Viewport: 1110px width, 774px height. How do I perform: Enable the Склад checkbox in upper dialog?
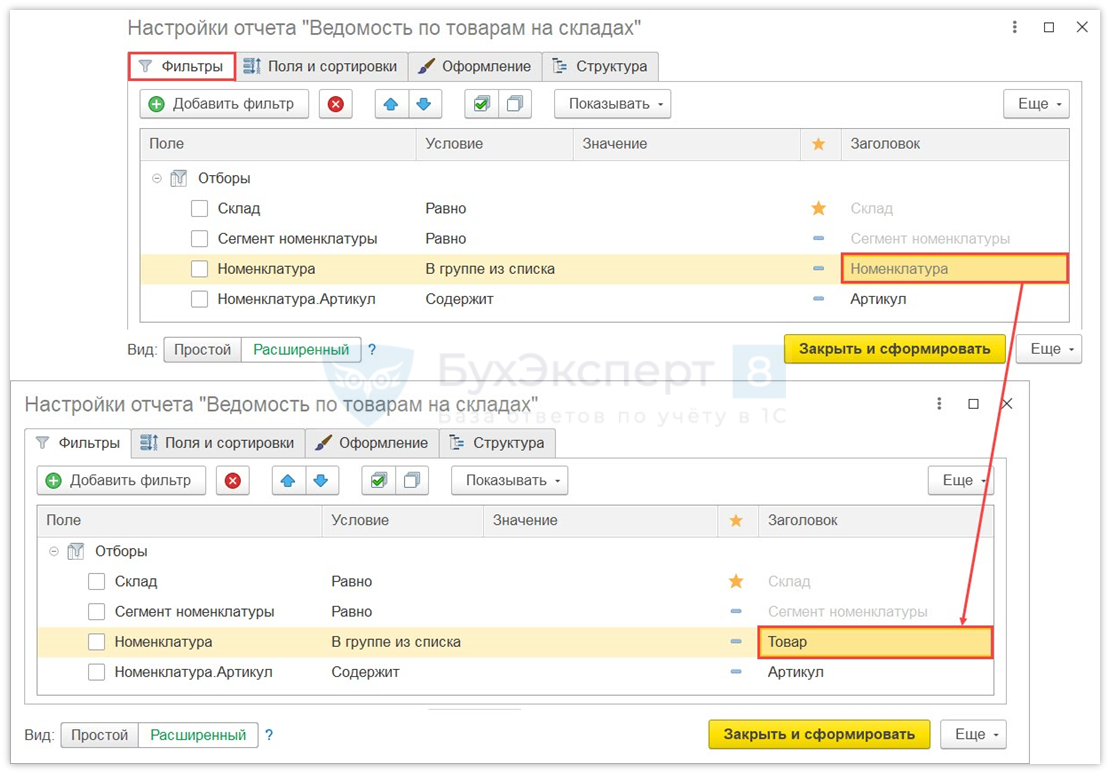coord(200,209)
